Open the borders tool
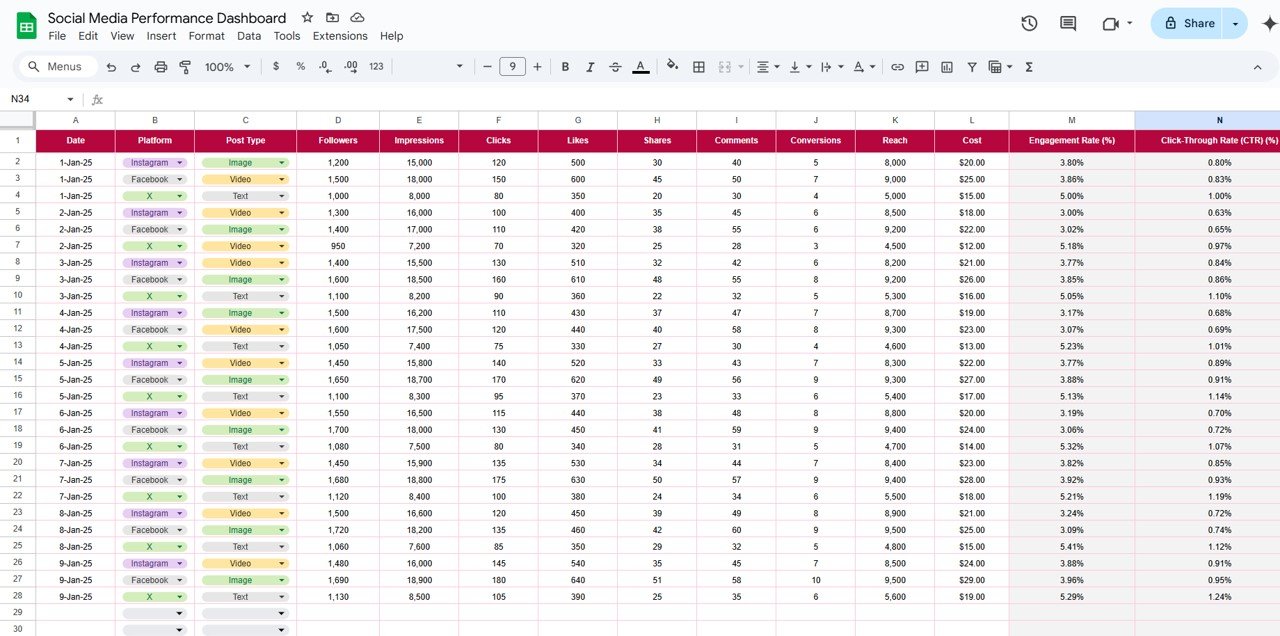This screenshot has height=636, width=1280. click(699, 67)
